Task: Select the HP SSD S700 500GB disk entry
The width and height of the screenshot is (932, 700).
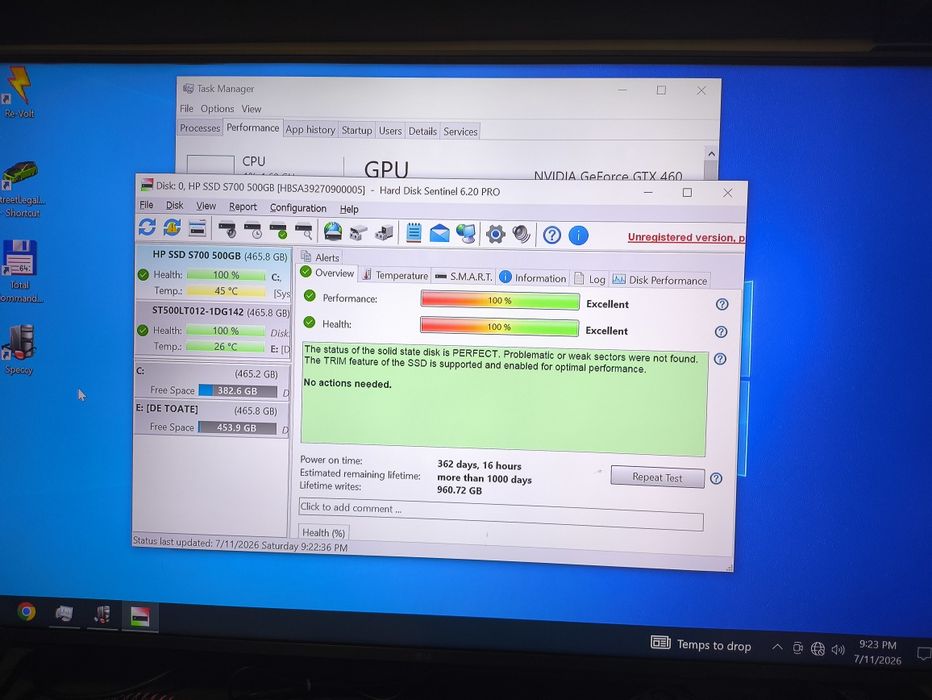Action: point(213,272)
